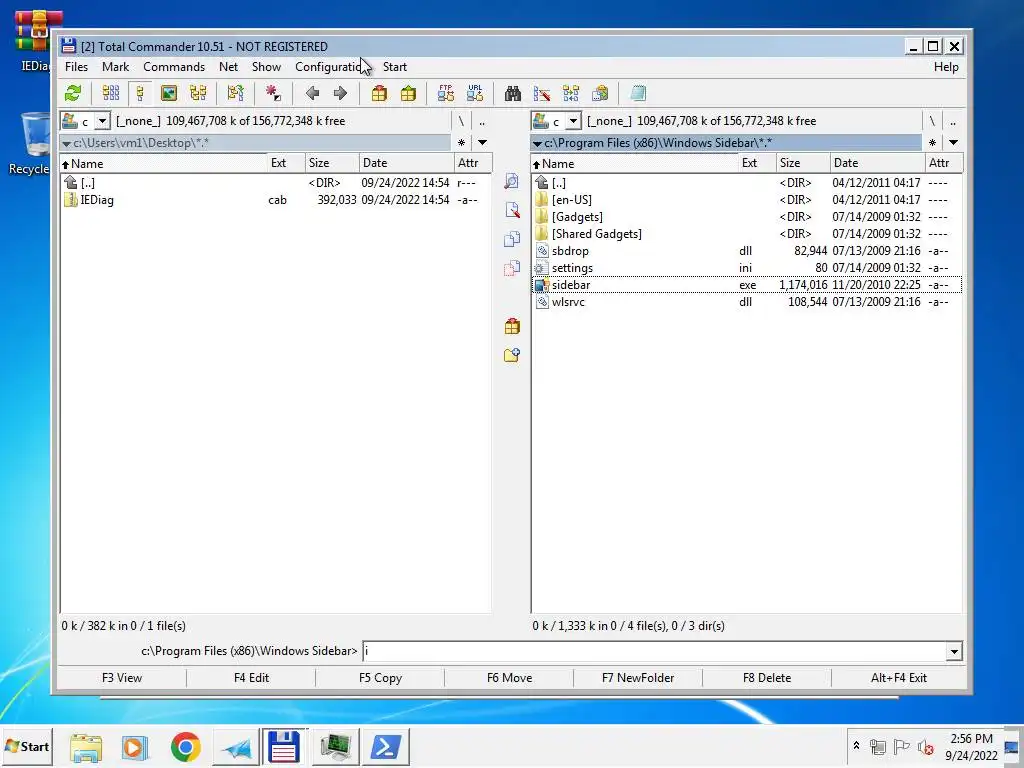Open the Start menu item in menubar
This screenshot has width=1024, height=768.
click(x=394, y=67)
